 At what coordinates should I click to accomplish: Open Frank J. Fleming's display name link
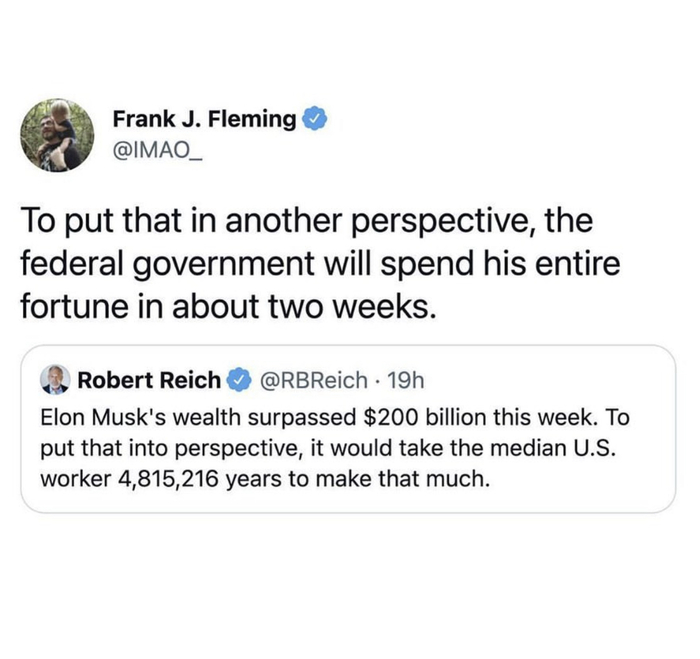[x=204, y=120]
